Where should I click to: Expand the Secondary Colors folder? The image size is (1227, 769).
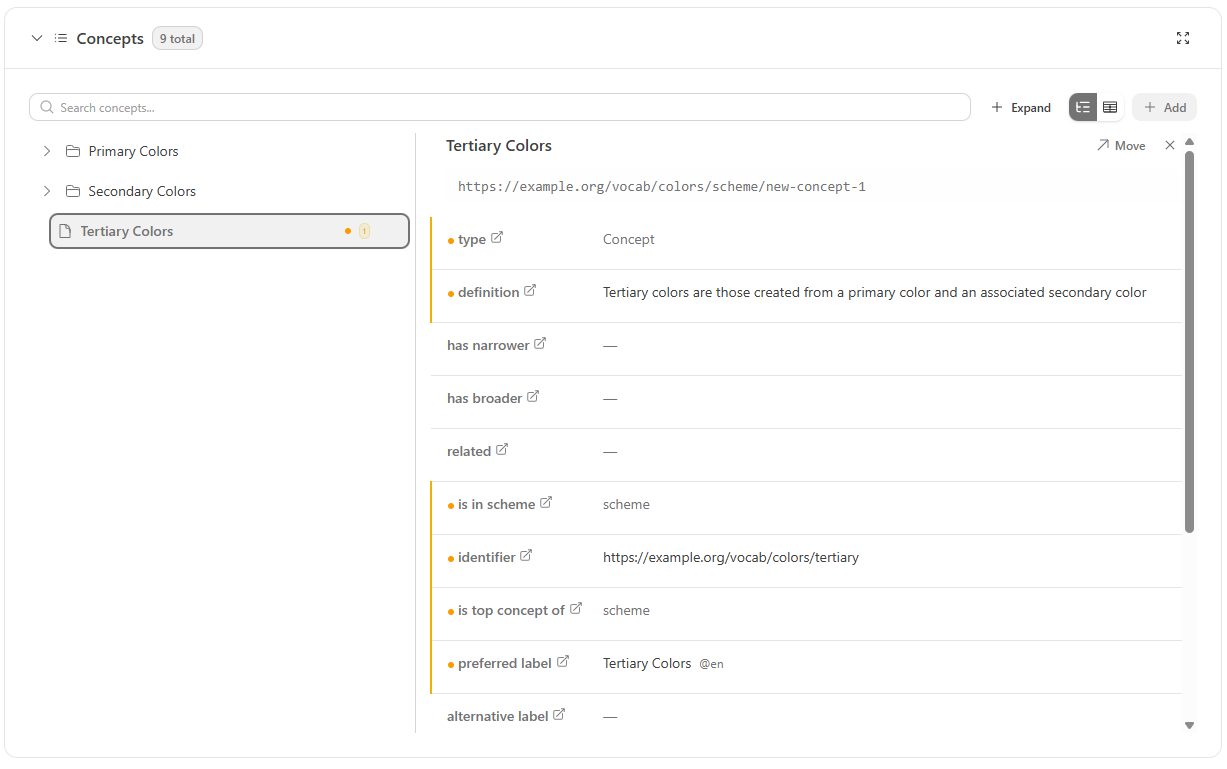[x=46, y=191]
